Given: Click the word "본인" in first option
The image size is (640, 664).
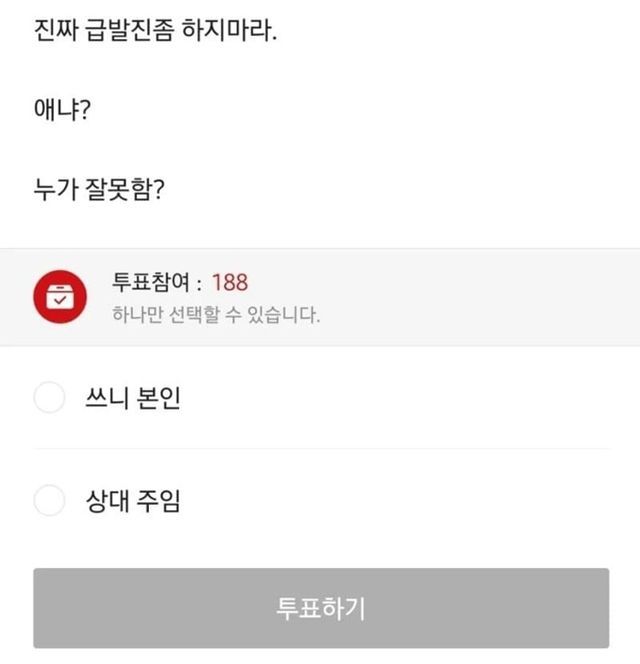Looking at the screenshot, I should tap(158, 399).
